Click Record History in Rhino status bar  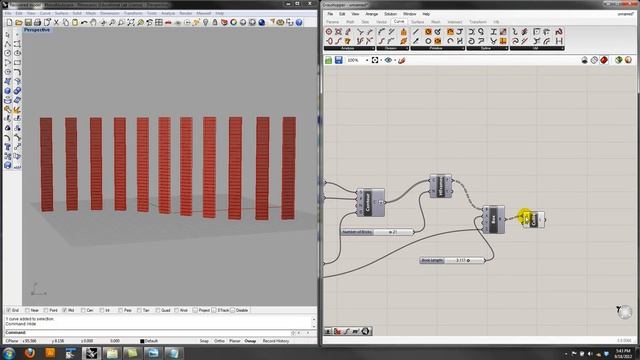(276, 341)
